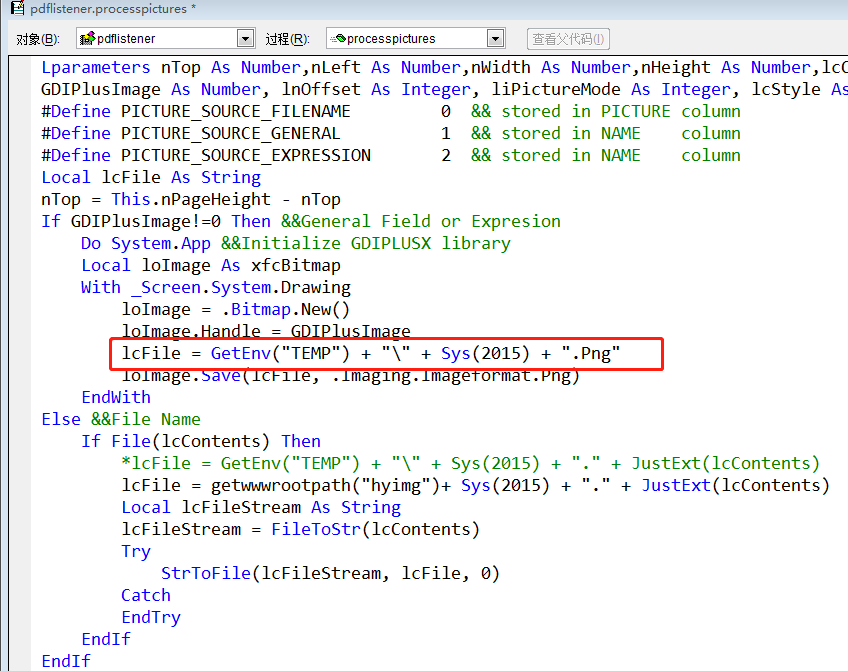Click the 'Do System.App' line
This screenshot has height=671, width=848.
coord(146,243)
